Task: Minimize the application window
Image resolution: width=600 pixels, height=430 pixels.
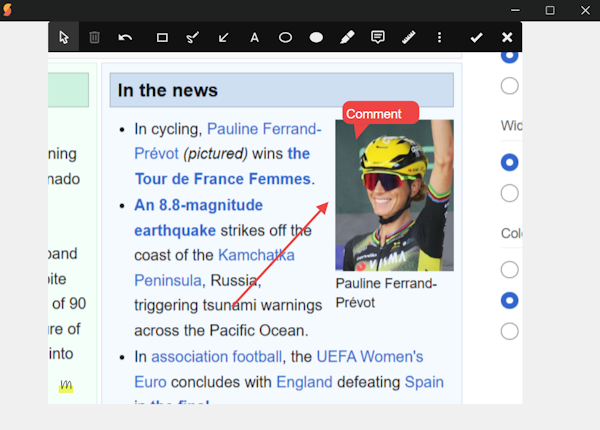Action: coord(515,10)
